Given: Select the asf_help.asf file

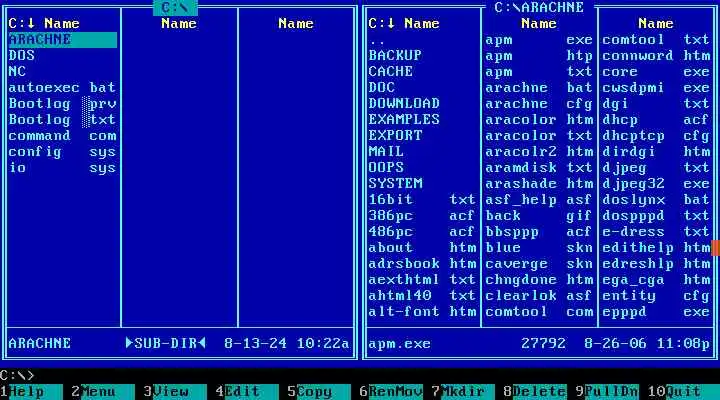Looking at the screenshot, I should pyautogui.click(x=539, y=200).
